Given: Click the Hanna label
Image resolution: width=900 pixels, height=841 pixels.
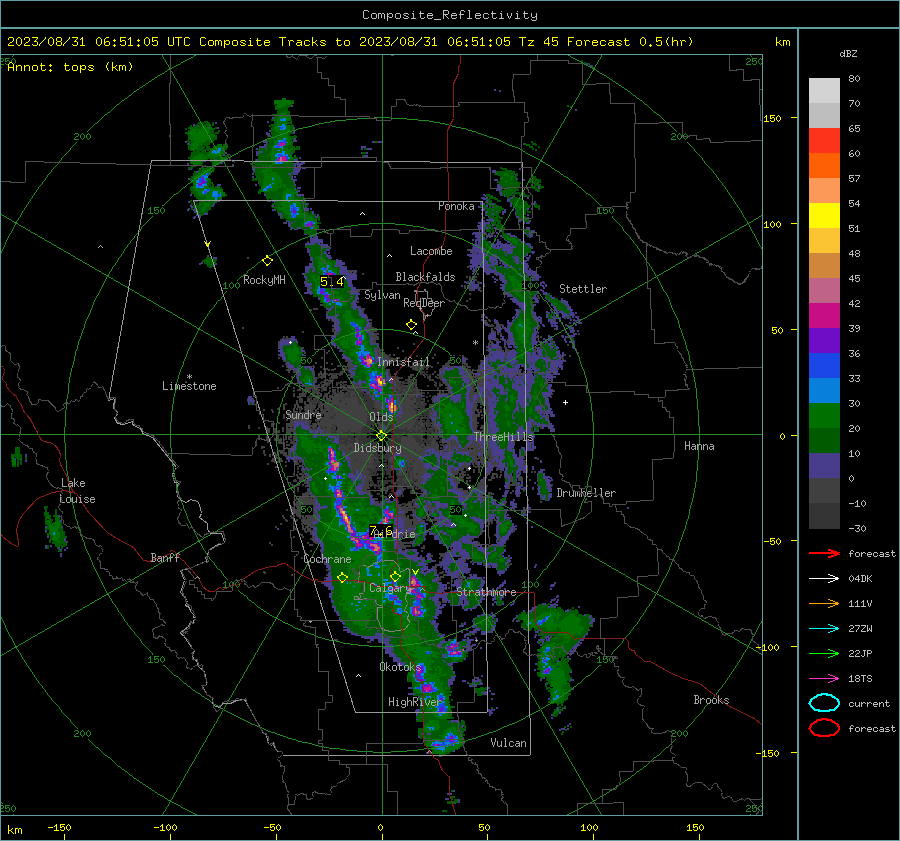Looking at the screenshot, I should (x=699, y=446).
